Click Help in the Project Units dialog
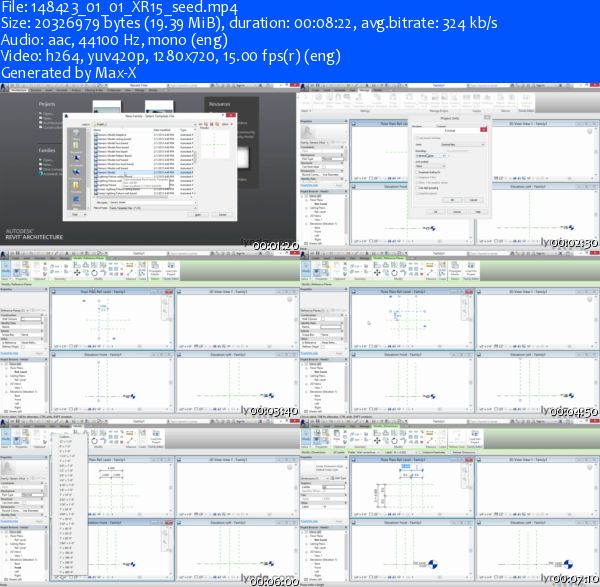Viewport: 600px width, 587px height. pos(478,212)
